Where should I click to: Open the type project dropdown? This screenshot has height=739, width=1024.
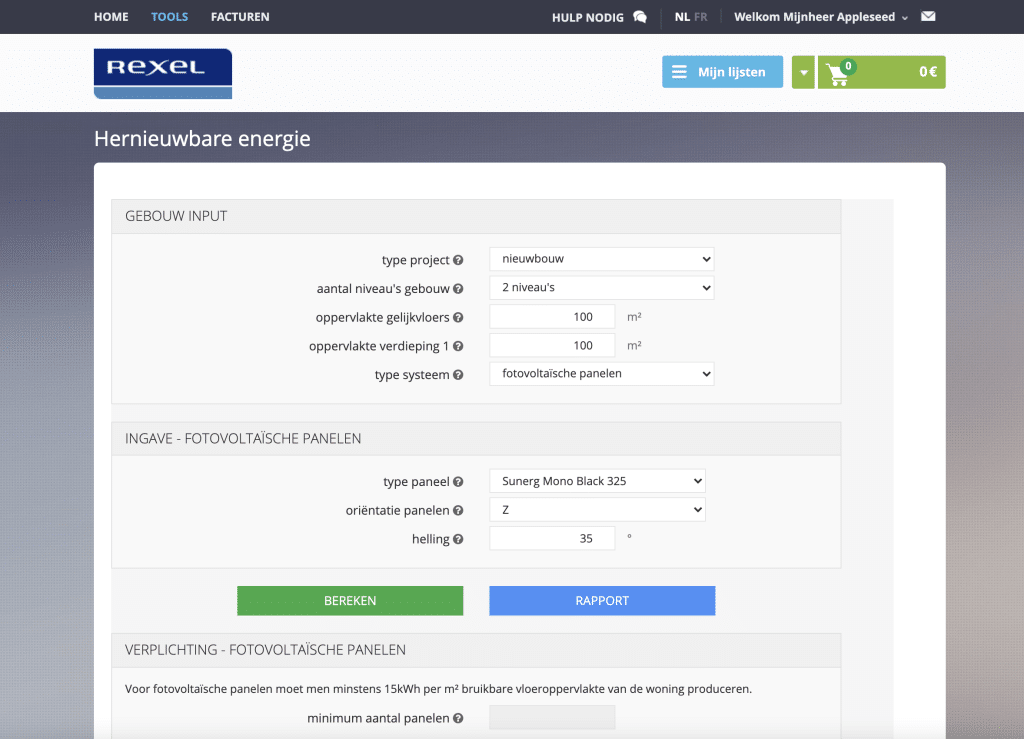(601, 259)
